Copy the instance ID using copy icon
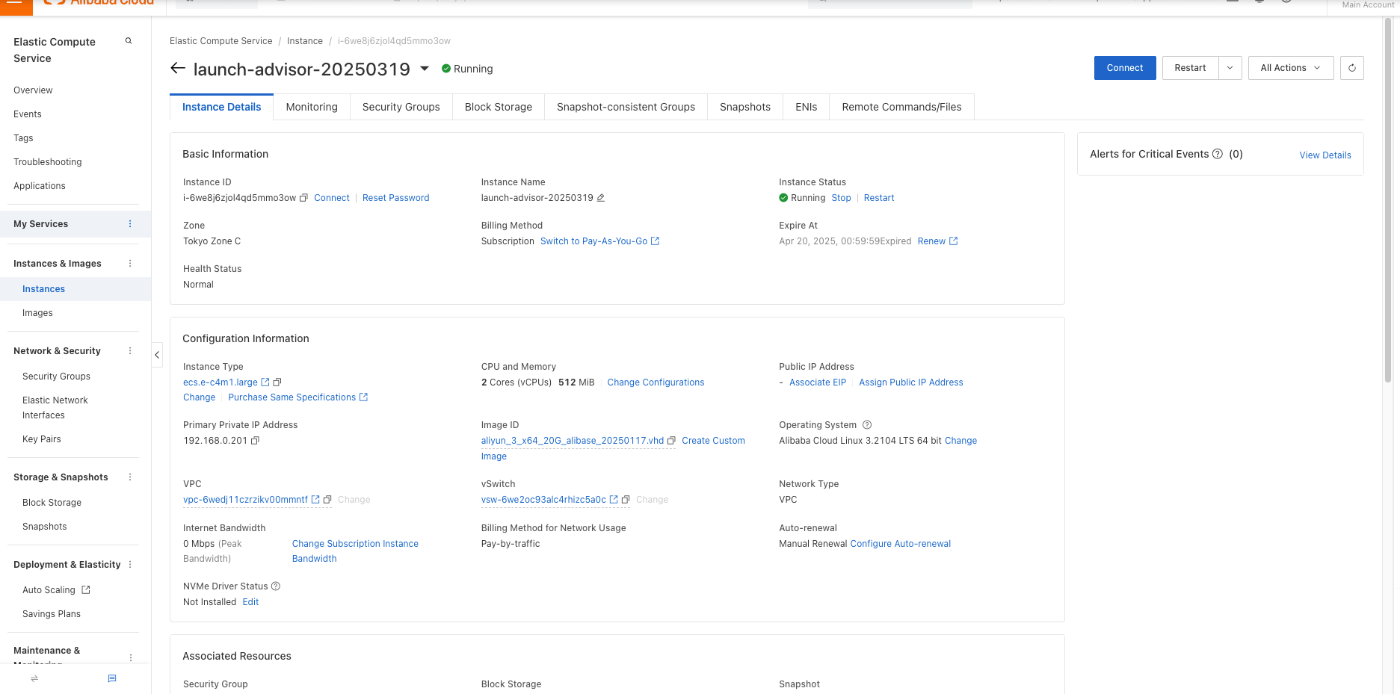Image resolution: width=1400 pixels, height=694 pixels. (x=304, y=198)
